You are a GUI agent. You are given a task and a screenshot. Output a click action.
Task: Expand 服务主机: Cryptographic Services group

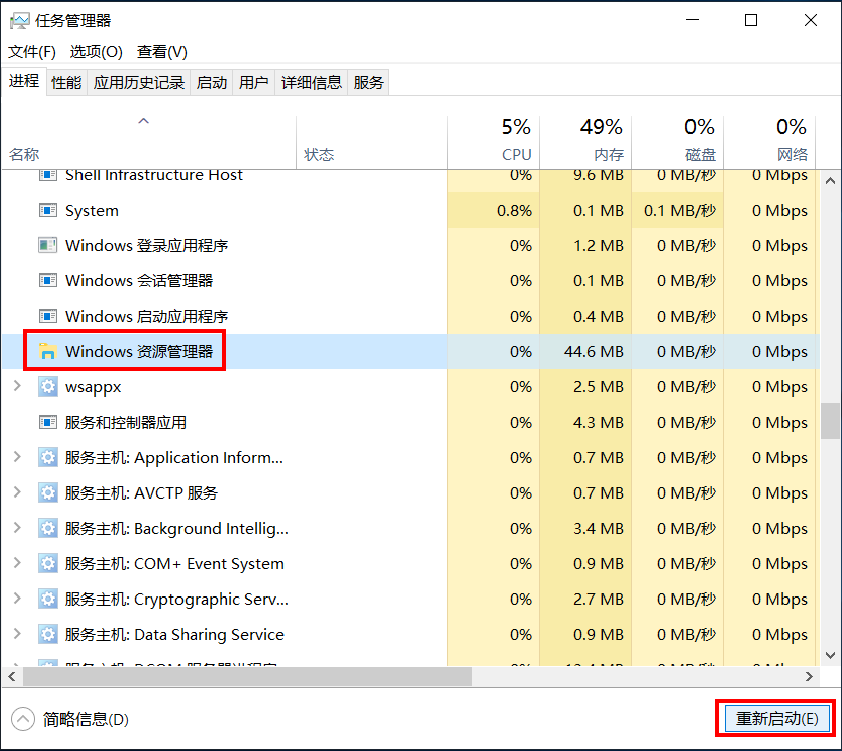[x=17, y=599]
